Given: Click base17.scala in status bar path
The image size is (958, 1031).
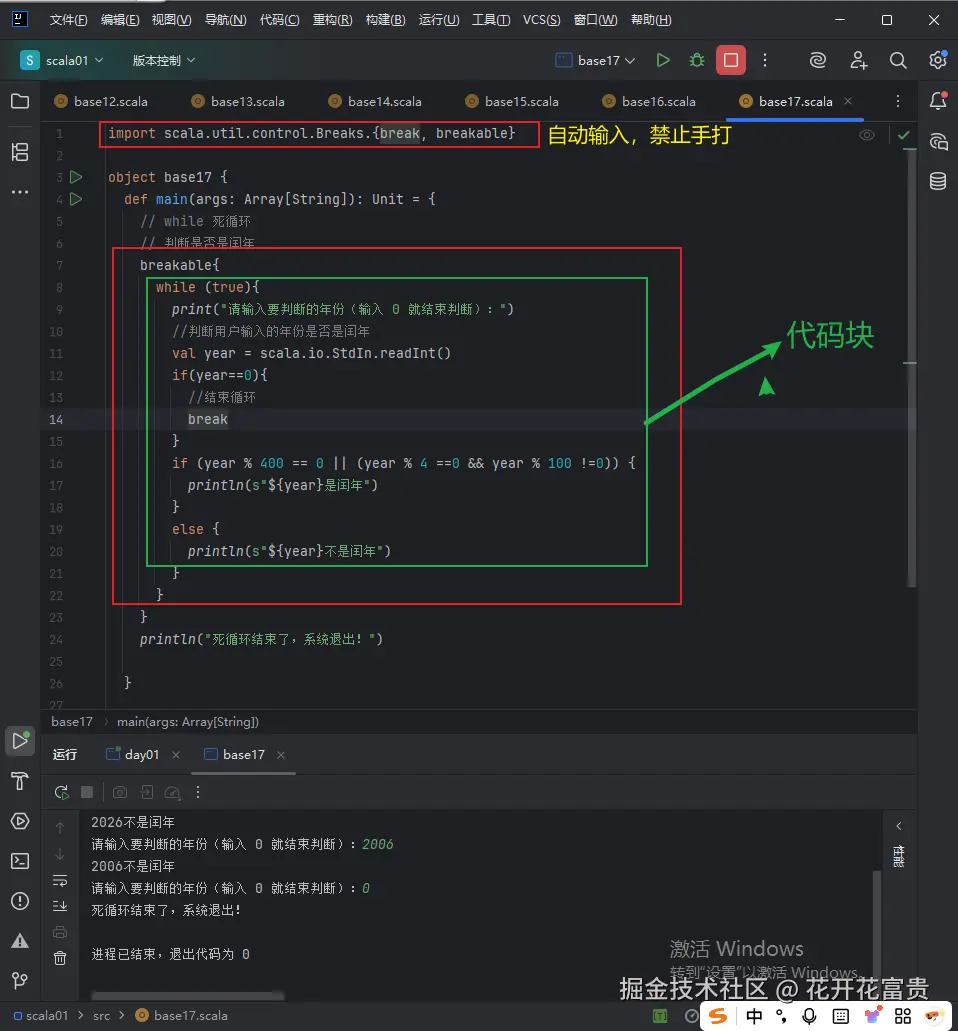Looking at the screenshot, I should coord(181,1015).
